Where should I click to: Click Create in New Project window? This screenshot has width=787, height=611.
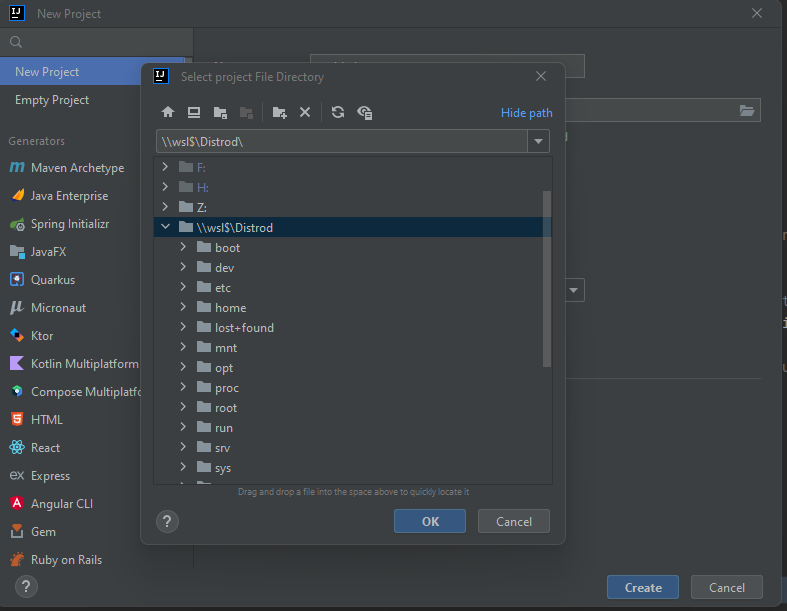tap(642, 587)
